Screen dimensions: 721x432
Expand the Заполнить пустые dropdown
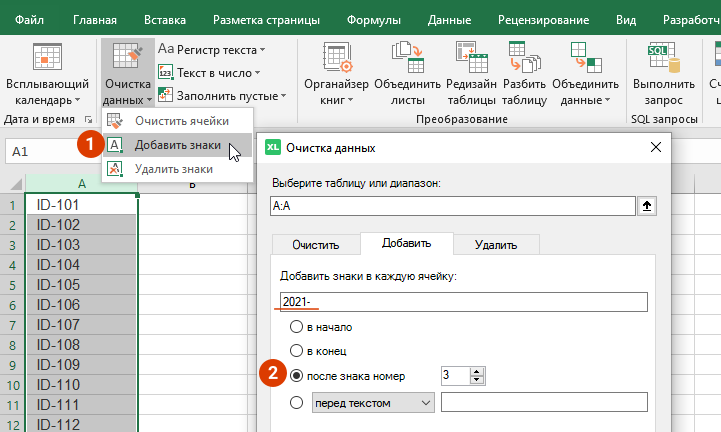coord(231,96)
